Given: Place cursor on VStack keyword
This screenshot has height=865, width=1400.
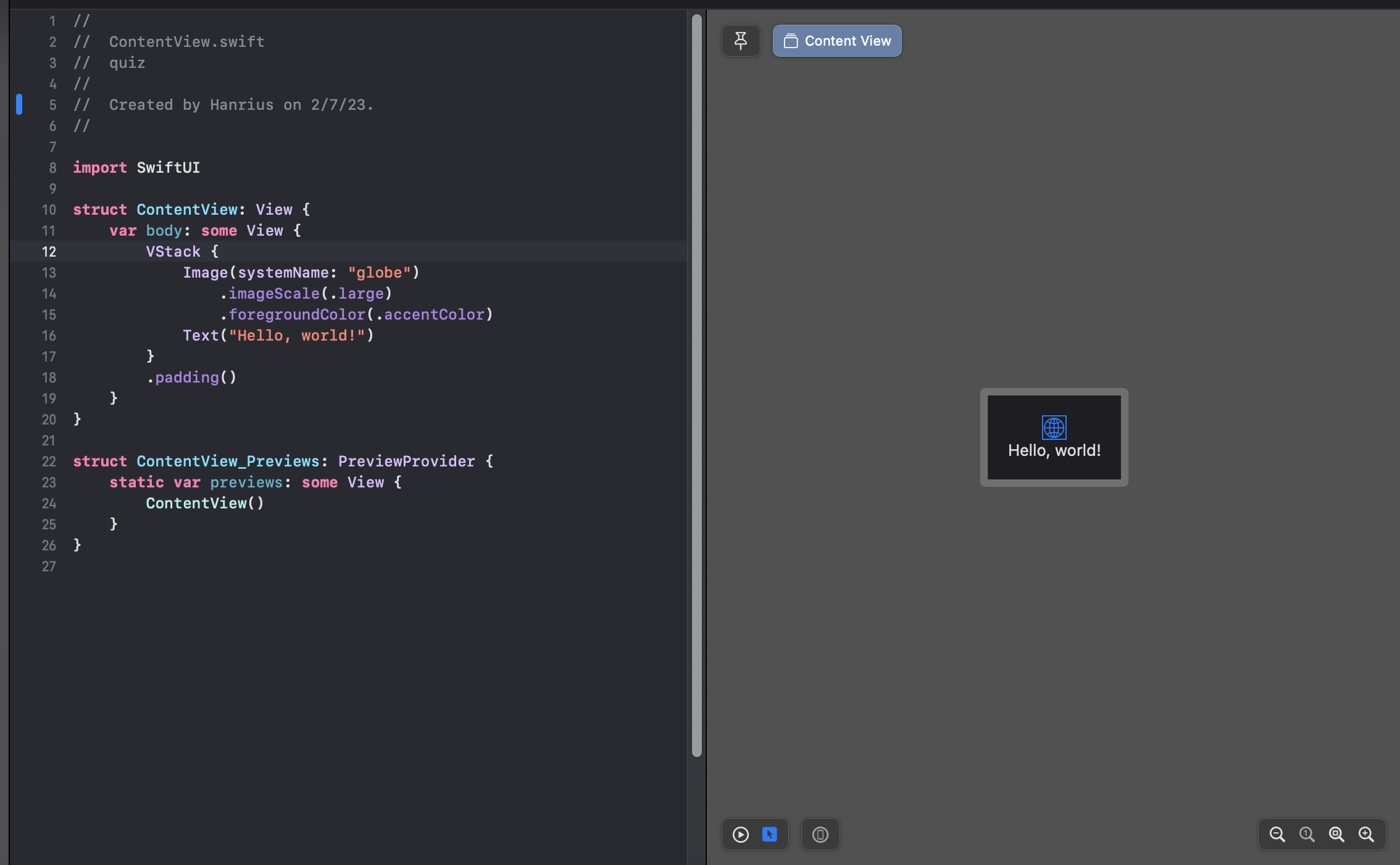Looking at the screenshot, I should tap(173, 252).
